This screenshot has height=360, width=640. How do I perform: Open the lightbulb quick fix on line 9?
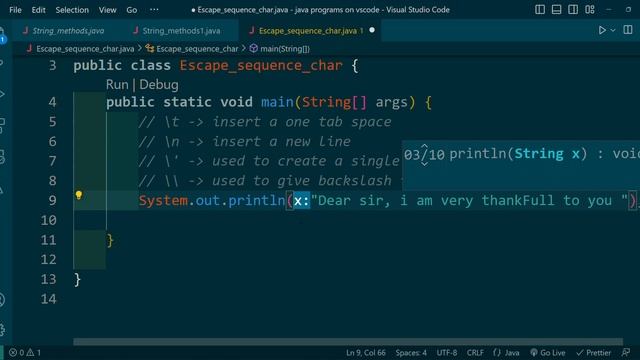click(79, 195)
